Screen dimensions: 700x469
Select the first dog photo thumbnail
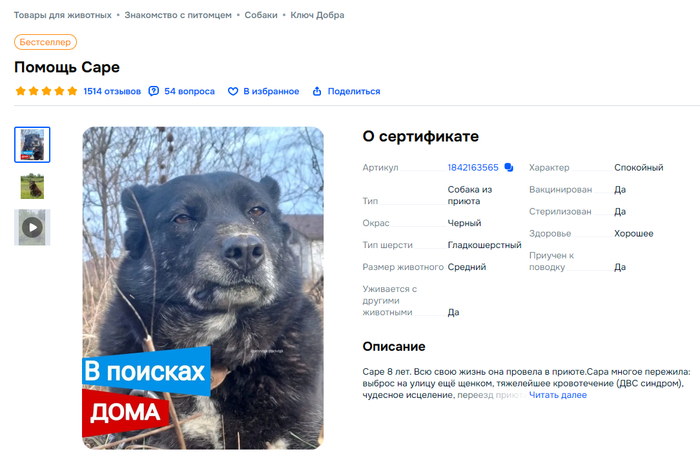pyautogui.click(x=32, y=145)
